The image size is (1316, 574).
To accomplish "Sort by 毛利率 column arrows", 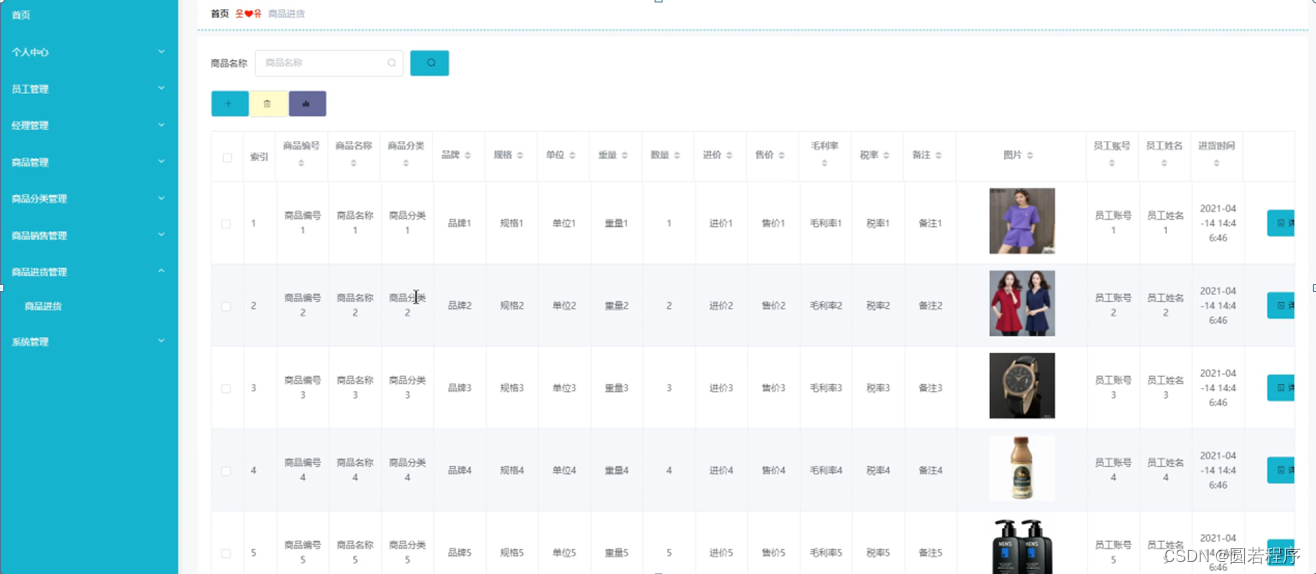I will (824, 163).
